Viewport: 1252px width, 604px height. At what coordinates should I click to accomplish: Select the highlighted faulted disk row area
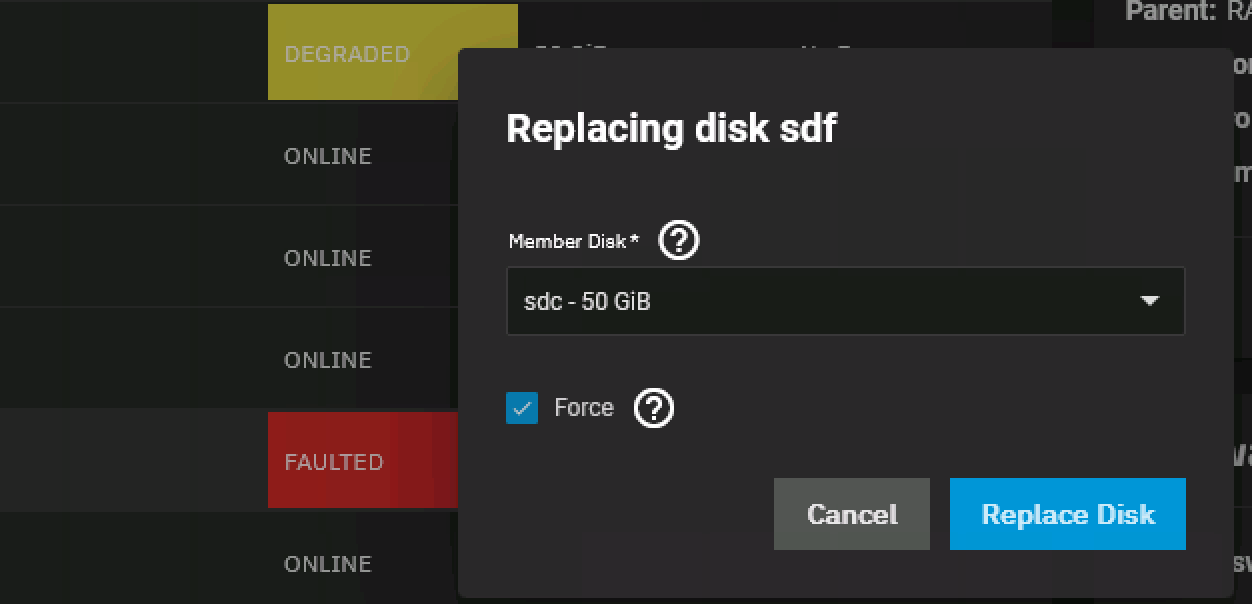tap(130, 460)
